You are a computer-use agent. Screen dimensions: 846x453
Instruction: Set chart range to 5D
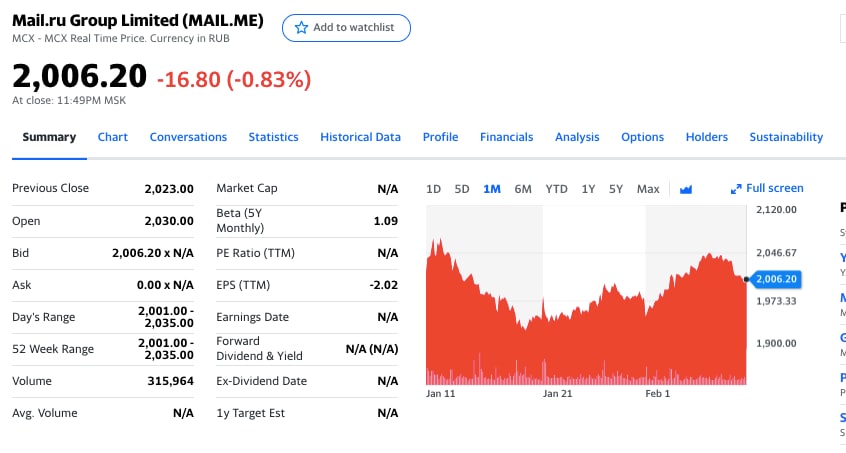coord(462,189)
